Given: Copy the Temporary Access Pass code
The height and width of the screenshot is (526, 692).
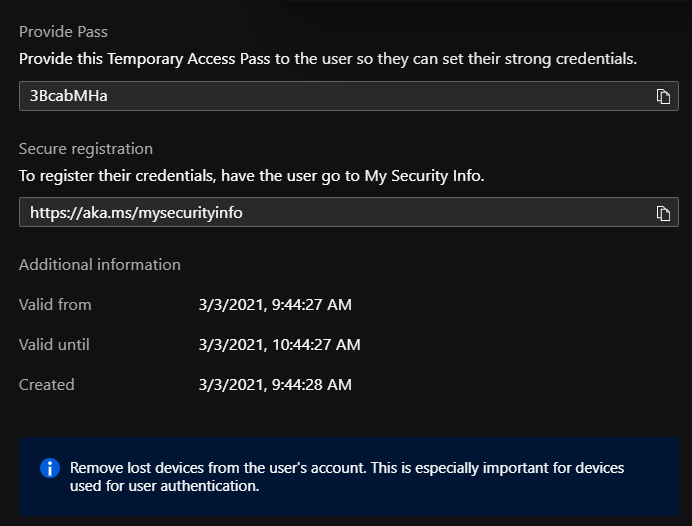Looking at the screenshot, I should pyautogui.click(x=662, y=96).
